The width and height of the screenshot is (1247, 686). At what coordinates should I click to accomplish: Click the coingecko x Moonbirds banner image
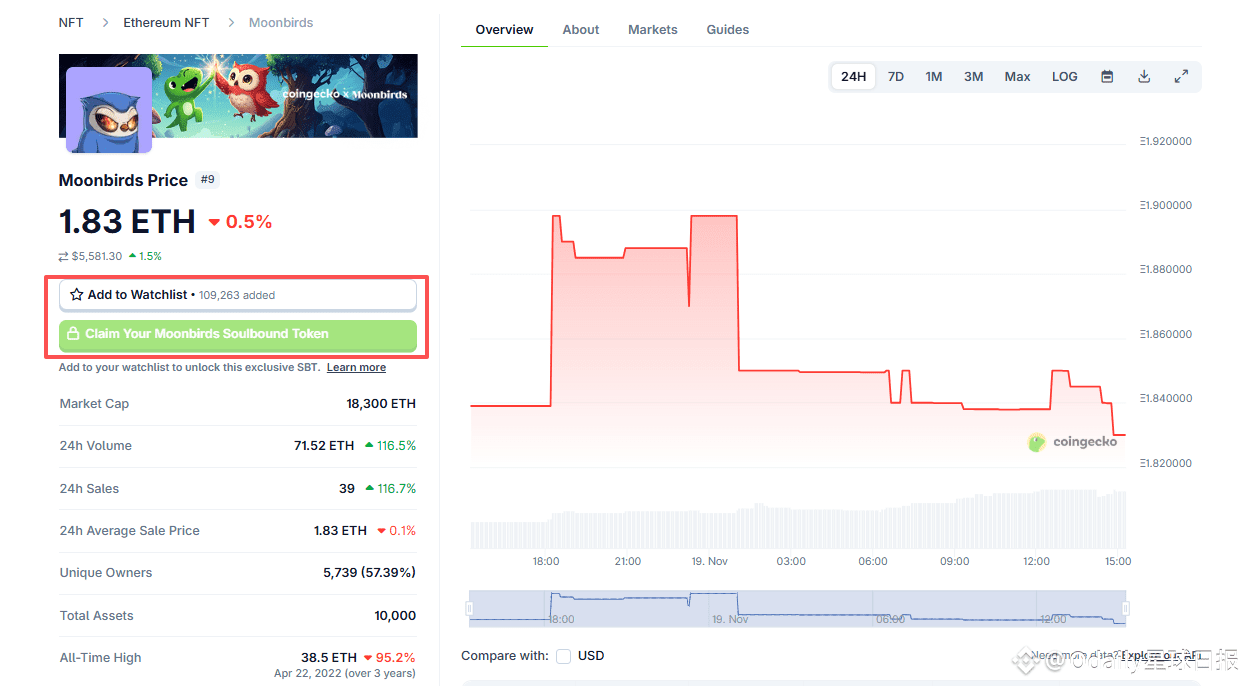tap(238, 96)
